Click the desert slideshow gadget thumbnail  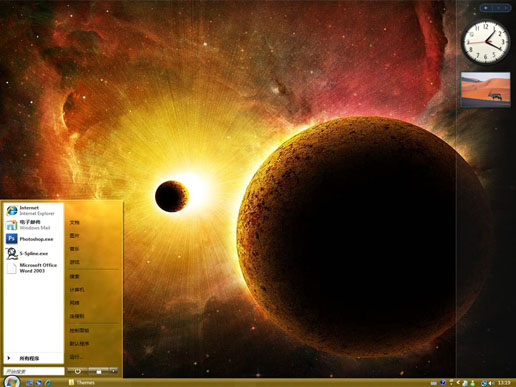(x=485, y=89)
